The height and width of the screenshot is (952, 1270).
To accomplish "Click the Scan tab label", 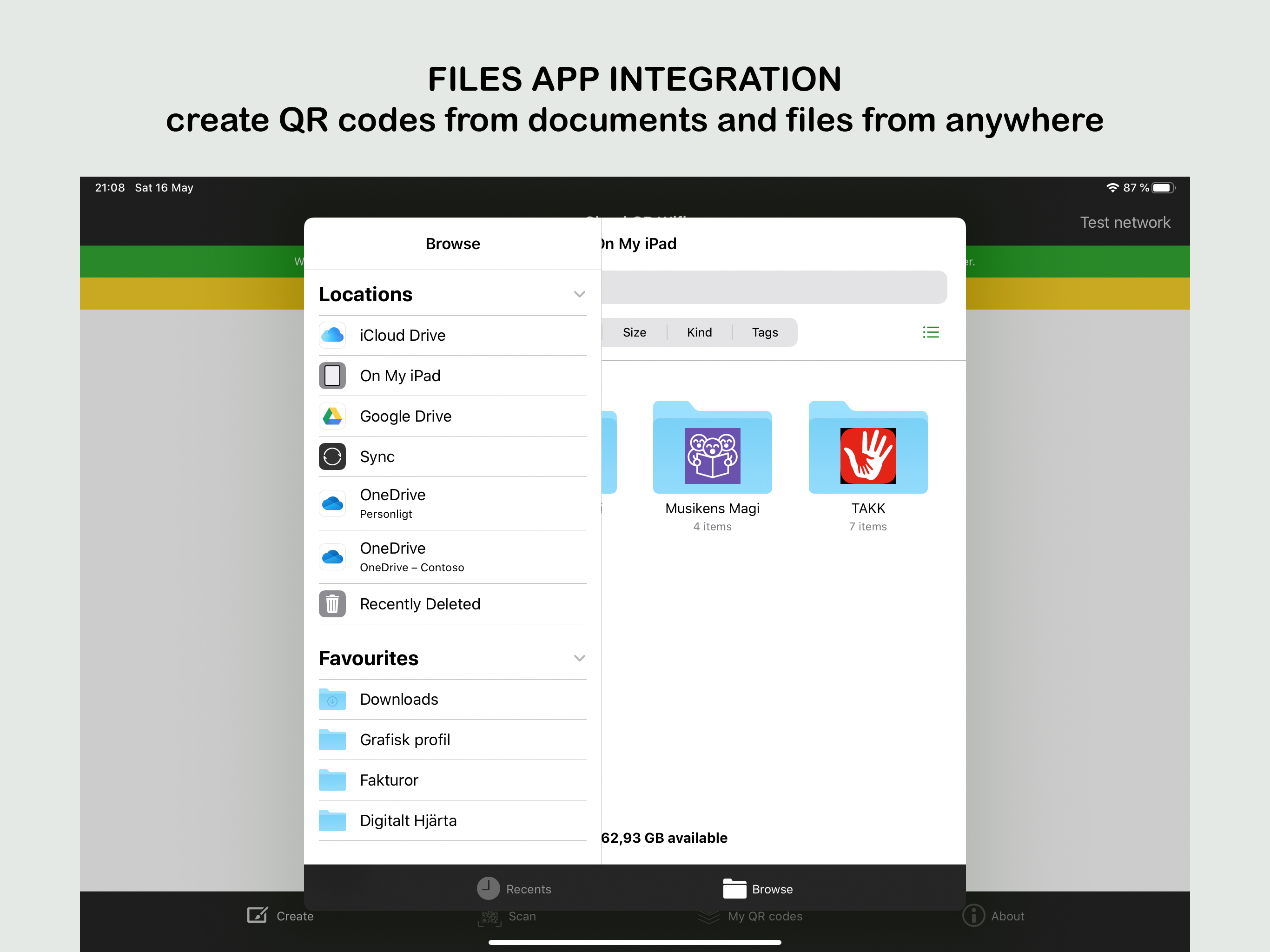I will point(522,916).
